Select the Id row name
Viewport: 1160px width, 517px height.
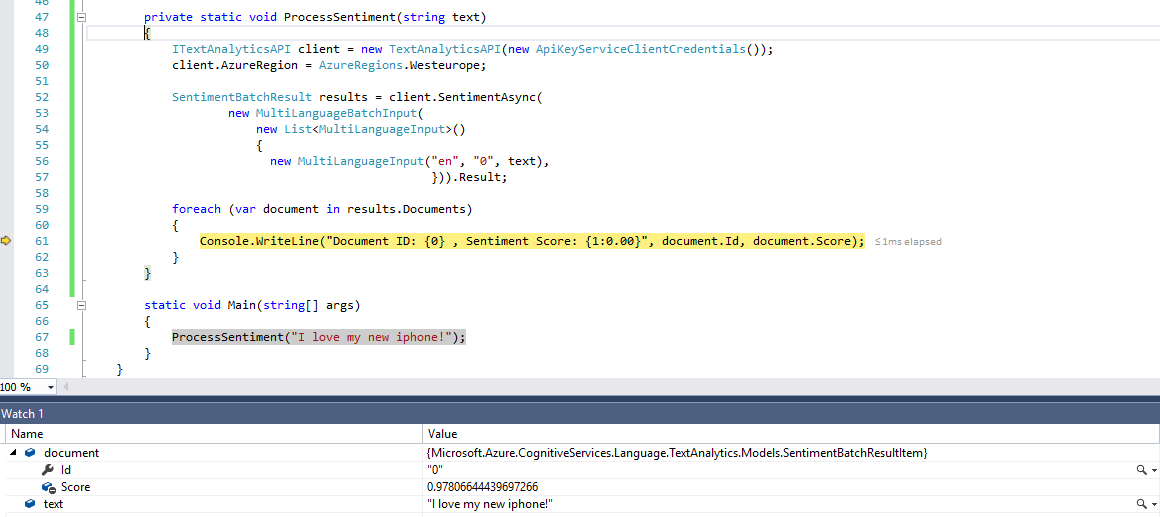66,470
